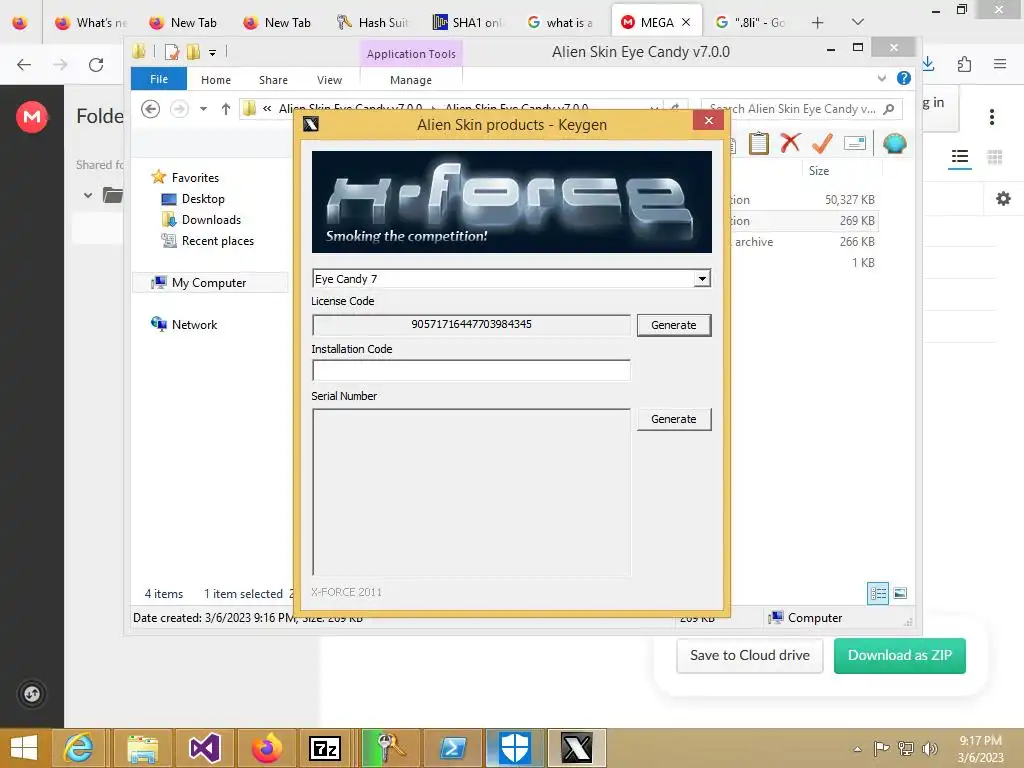The width and height of the screenshot is (1024, 768).
Task: Click Generate next to License Code
Action: coord(673,325)
